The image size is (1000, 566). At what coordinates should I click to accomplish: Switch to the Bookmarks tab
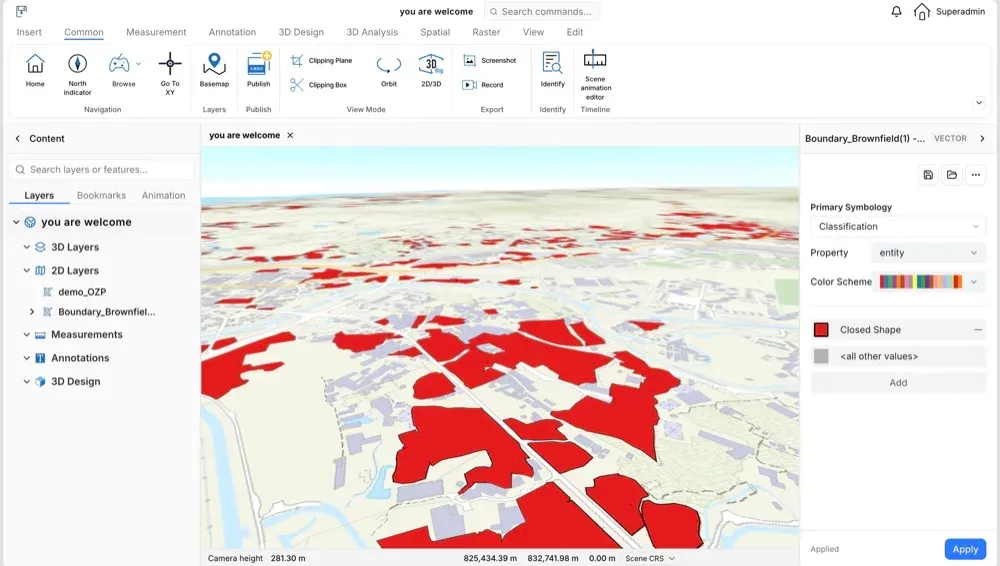[x=101, y=195]
